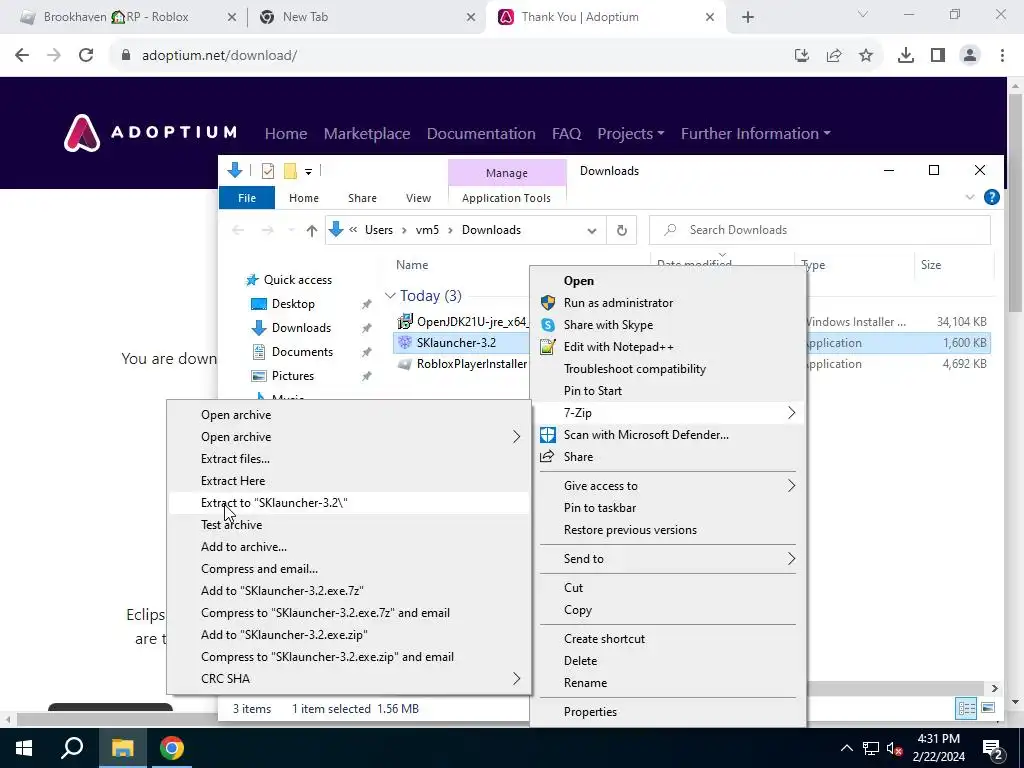This screenshot has width=1024, height=768.
Task: Open taskbar search magnifier
Action: point(72,748)
